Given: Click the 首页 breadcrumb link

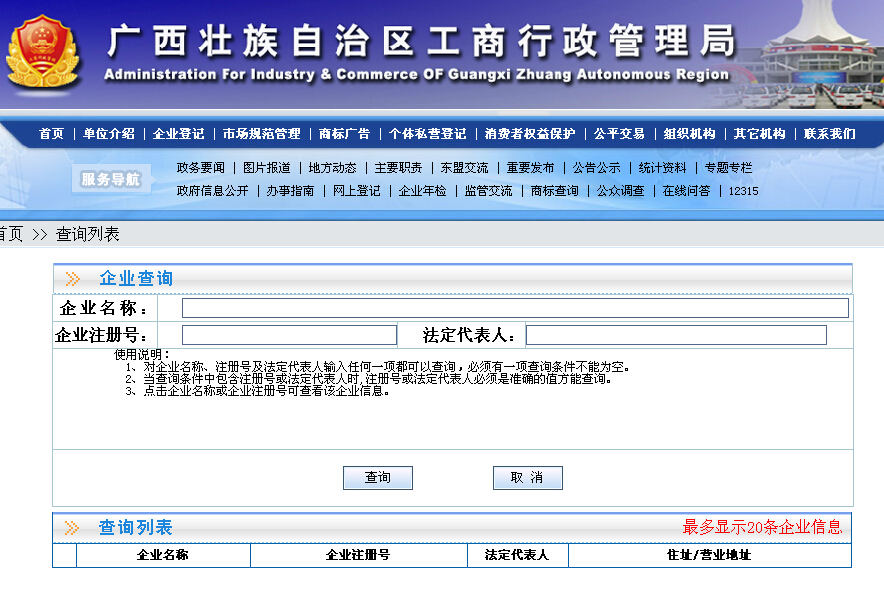Looking at the screenshot, I should 11,234.
